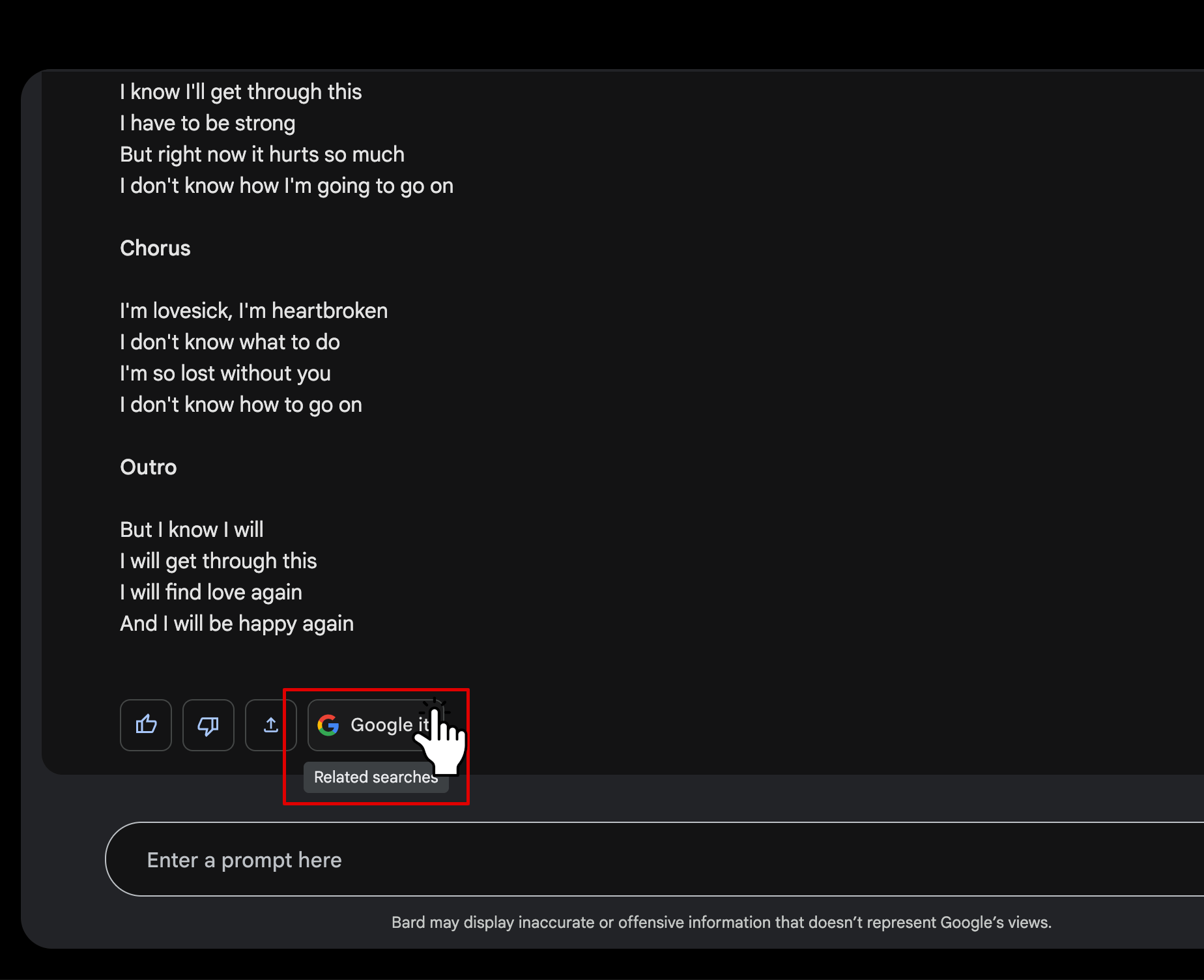
Task: Open the share and export upload icon
Action: point(271,725)
